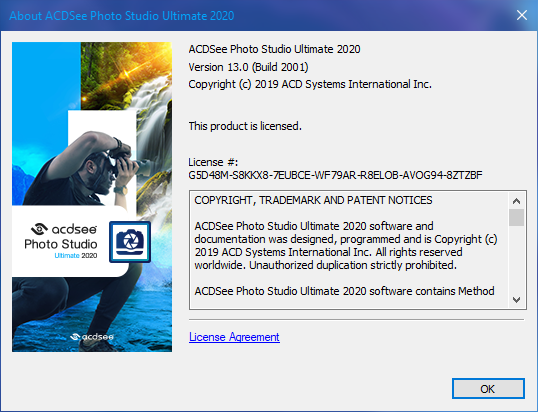Click 'This product is licensed.' text

pyautogui.click(x=245, y=126)
